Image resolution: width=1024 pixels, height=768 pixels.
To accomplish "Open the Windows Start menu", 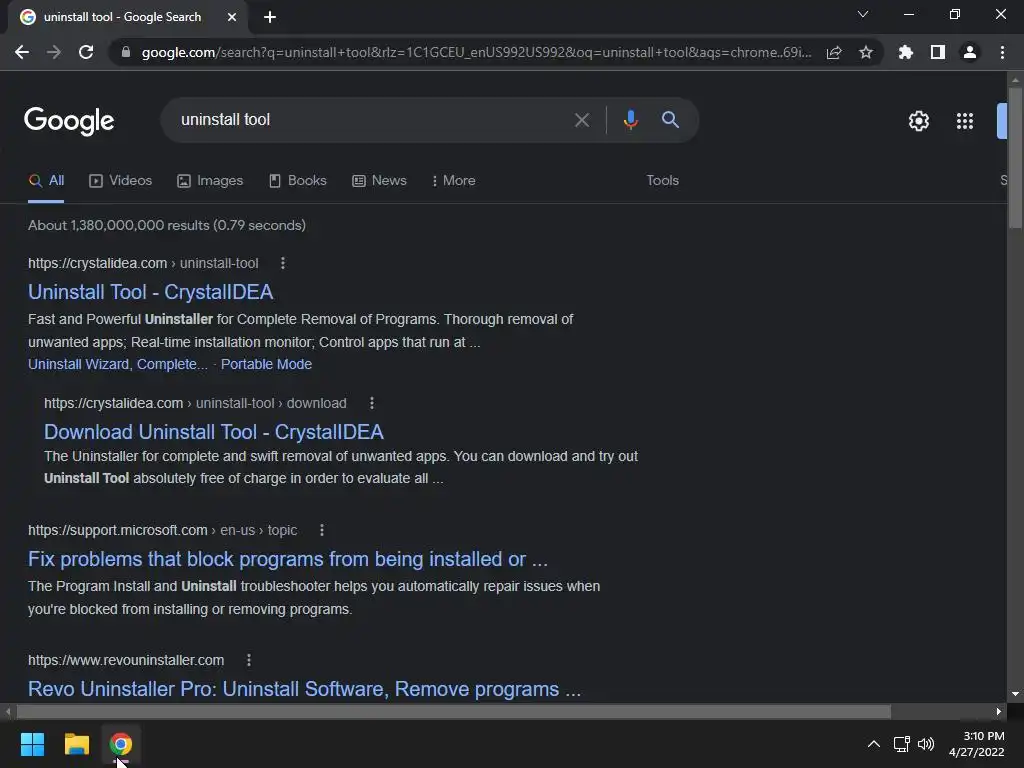I will pos(32,744).
